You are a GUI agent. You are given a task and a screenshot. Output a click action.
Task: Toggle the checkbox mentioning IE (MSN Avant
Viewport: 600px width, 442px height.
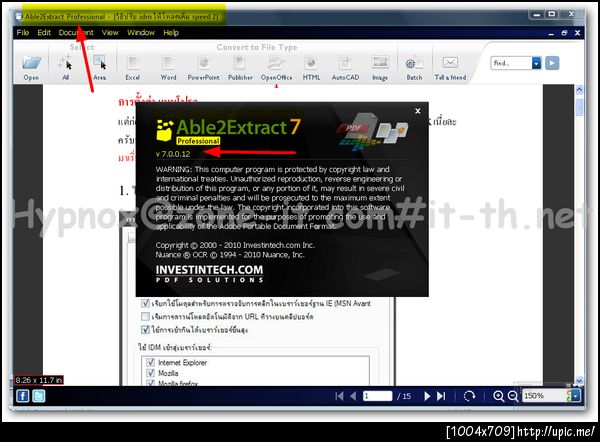click(x=145, y=303)
